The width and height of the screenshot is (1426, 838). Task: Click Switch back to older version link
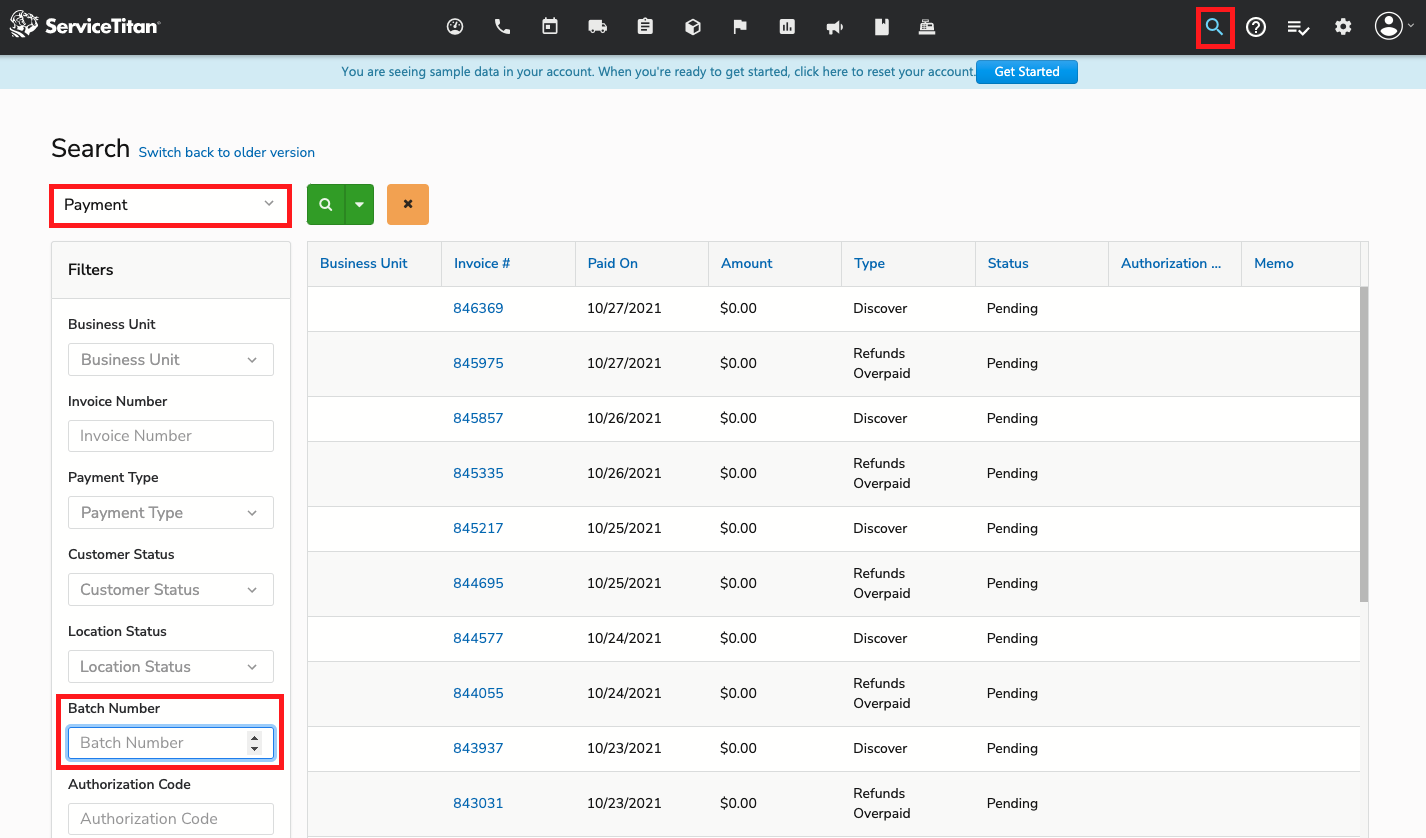click(227, 153)
